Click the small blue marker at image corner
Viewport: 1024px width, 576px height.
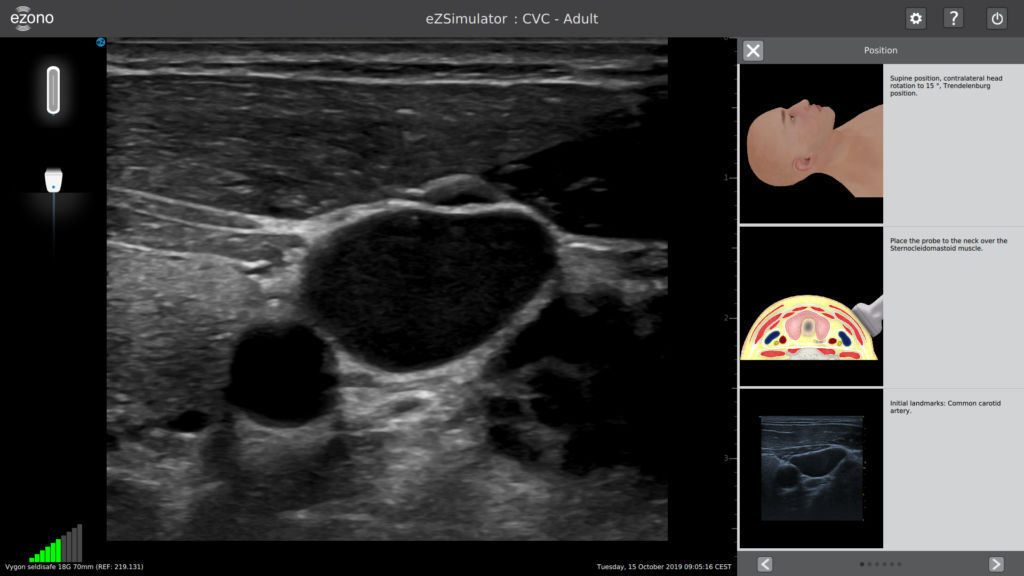click(x=101, y=42)
